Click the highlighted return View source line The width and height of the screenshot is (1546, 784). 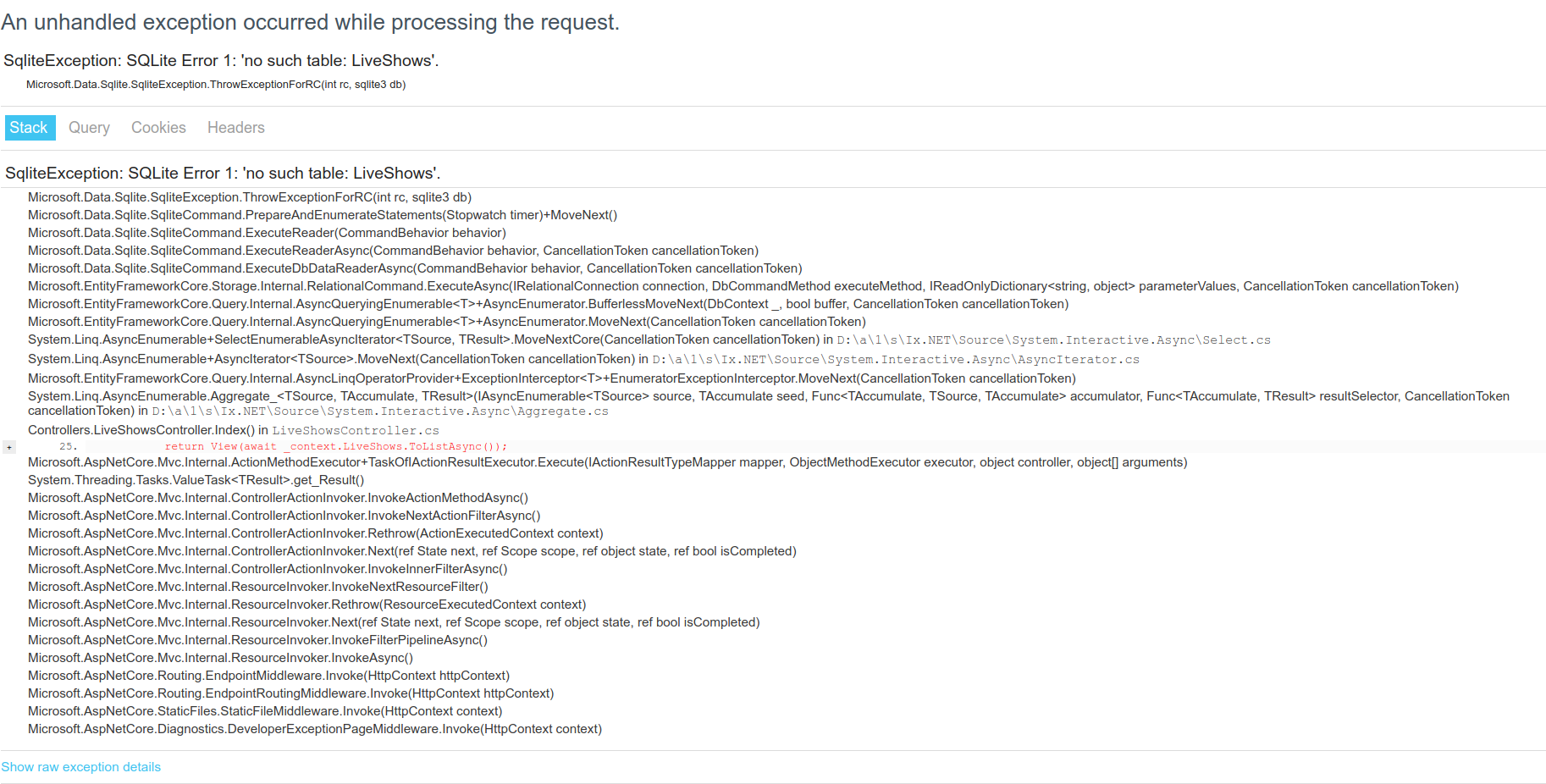point(335,447)
